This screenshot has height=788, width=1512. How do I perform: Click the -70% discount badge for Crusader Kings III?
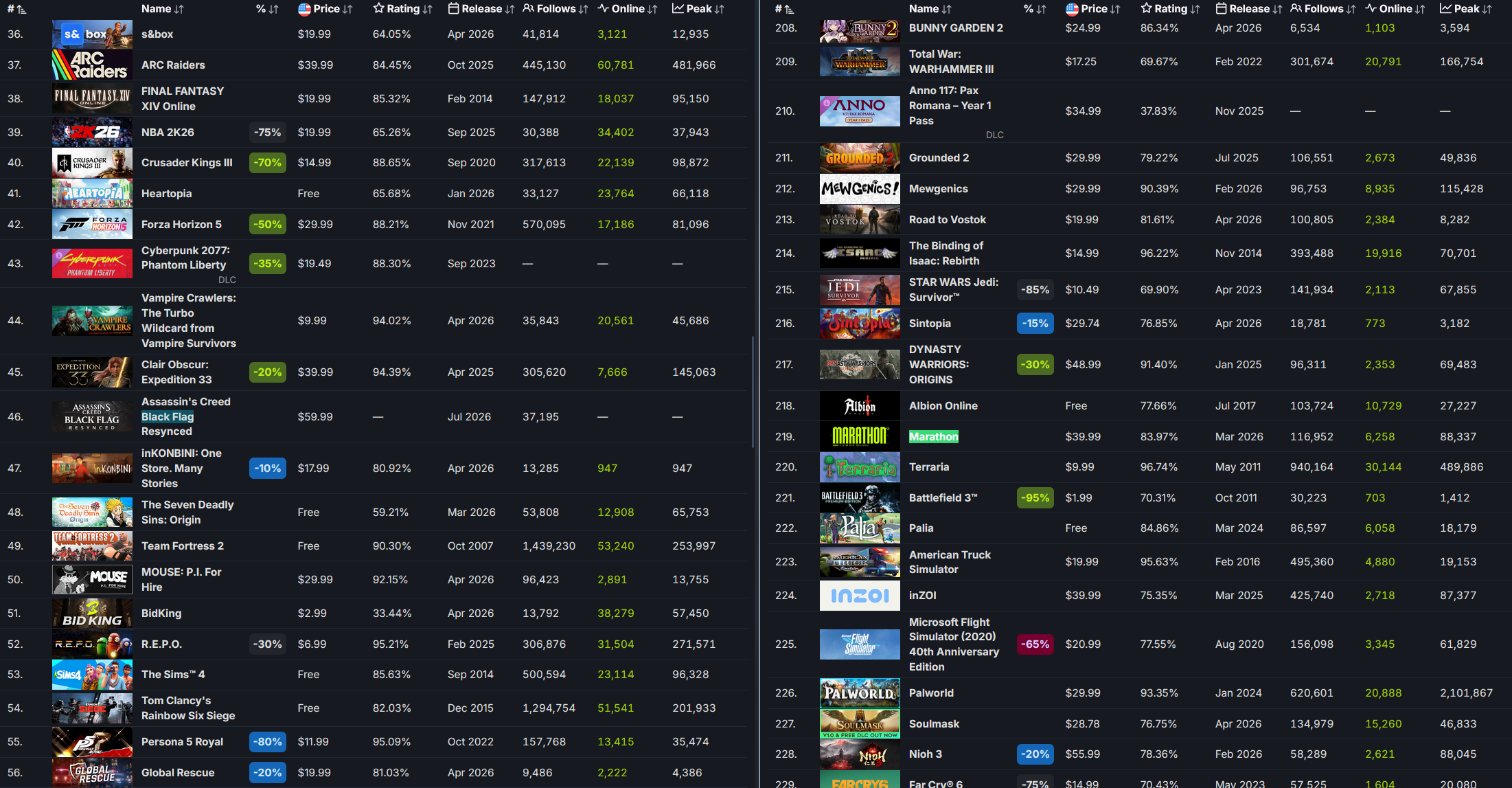pos(268,163)
